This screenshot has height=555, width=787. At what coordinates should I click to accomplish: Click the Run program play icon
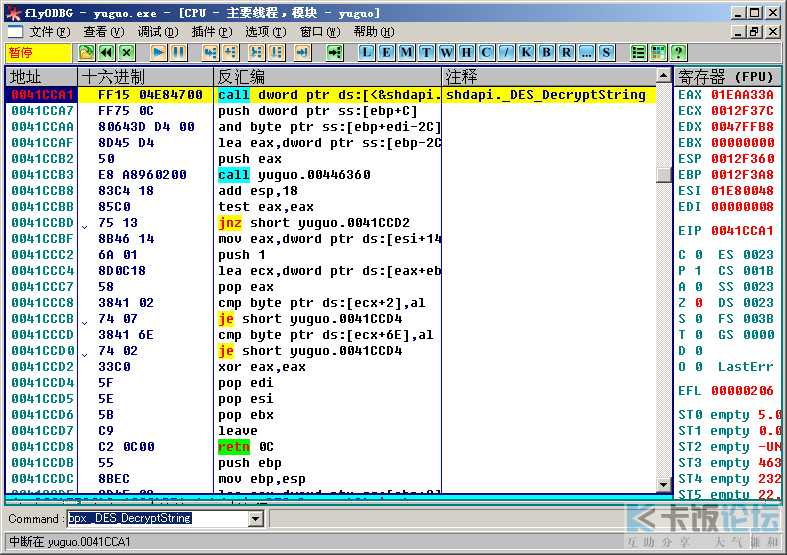[158, 52]
